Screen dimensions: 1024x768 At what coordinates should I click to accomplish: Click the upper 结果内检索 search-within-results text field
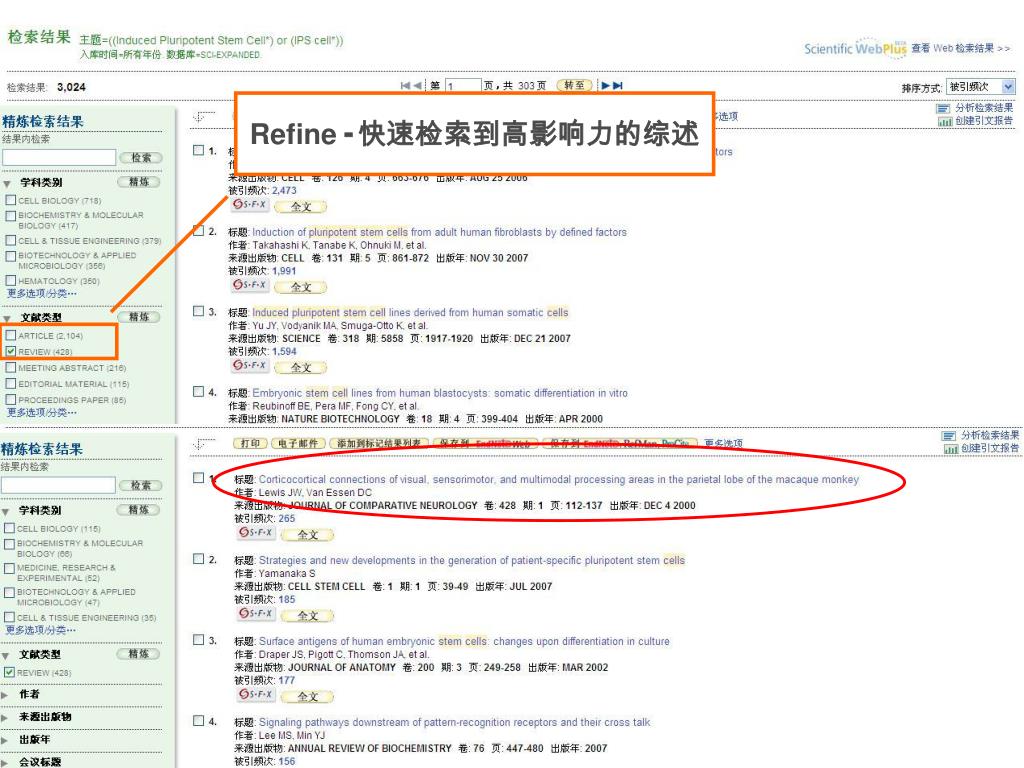[58, 157]
